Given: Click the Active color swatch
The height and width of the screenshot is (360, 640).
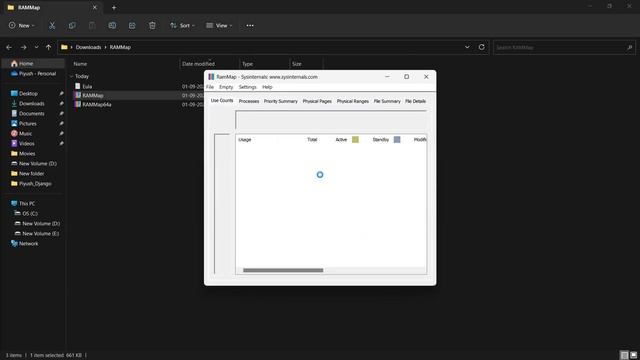Looking at the screenshot, I should (x=356, y=140).
